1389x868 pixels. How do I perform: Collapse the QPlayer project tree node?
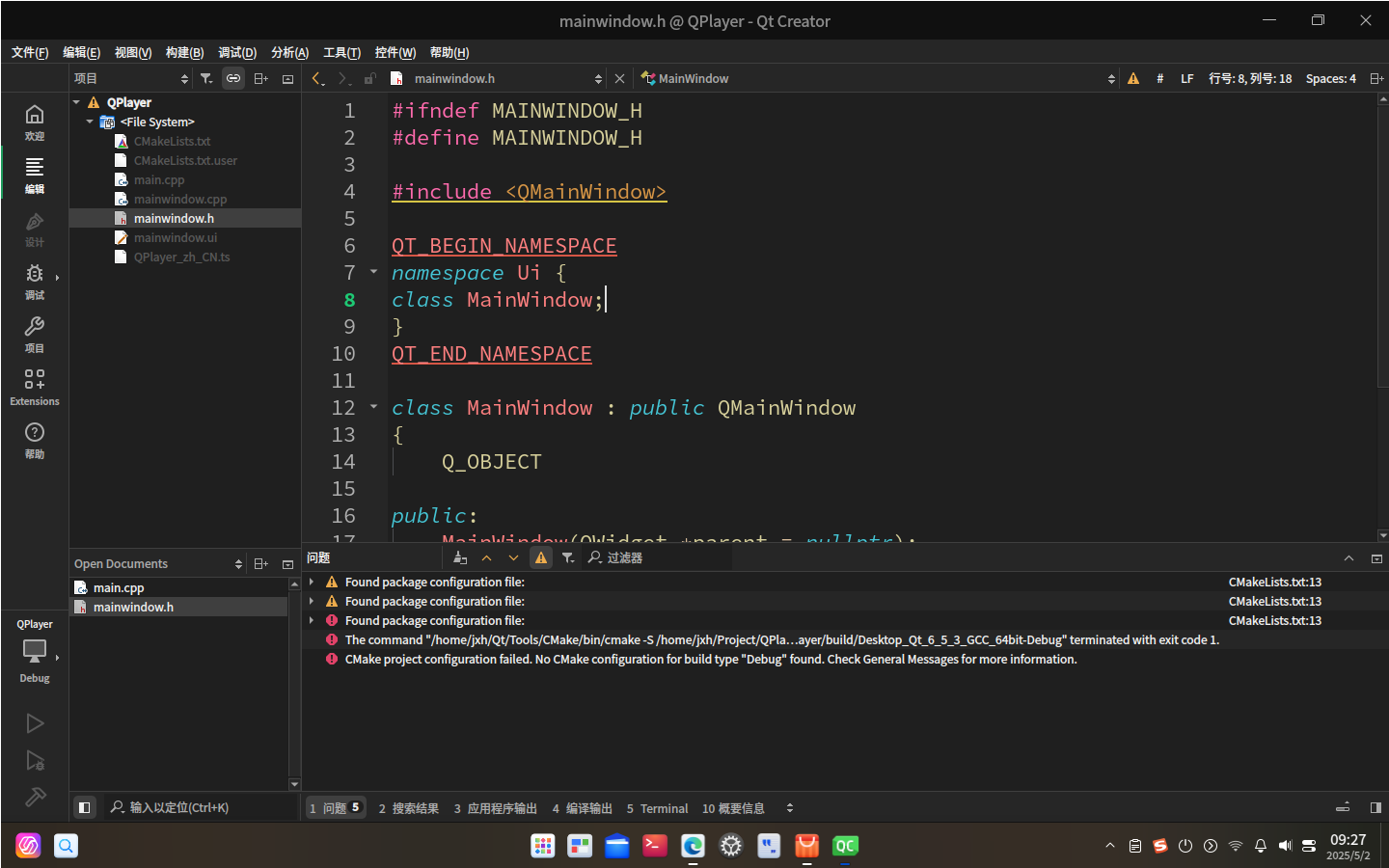click(76, 102)
